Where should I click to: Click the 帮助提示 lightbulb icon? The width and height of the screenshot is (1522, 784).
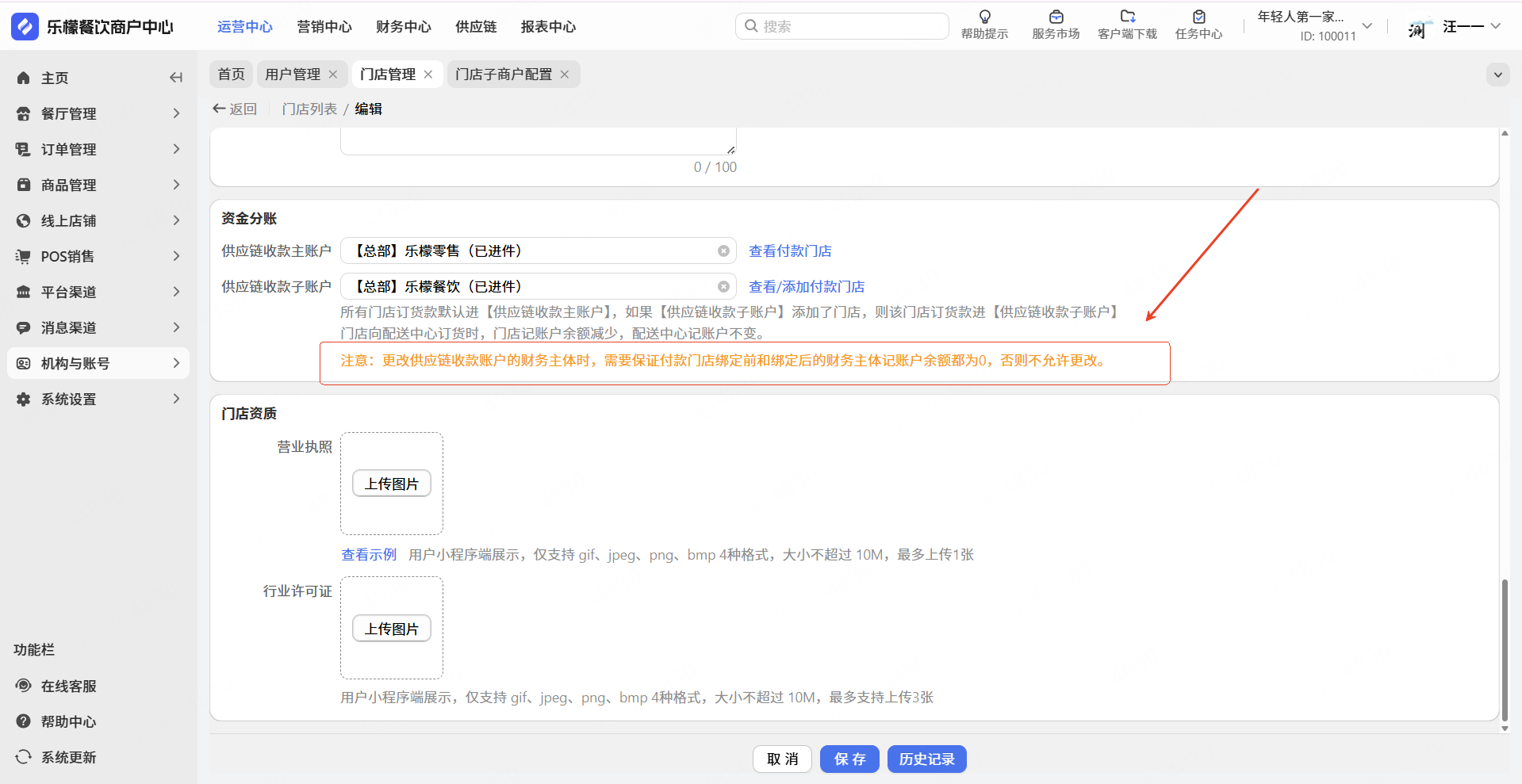click(x=984, y=17)
